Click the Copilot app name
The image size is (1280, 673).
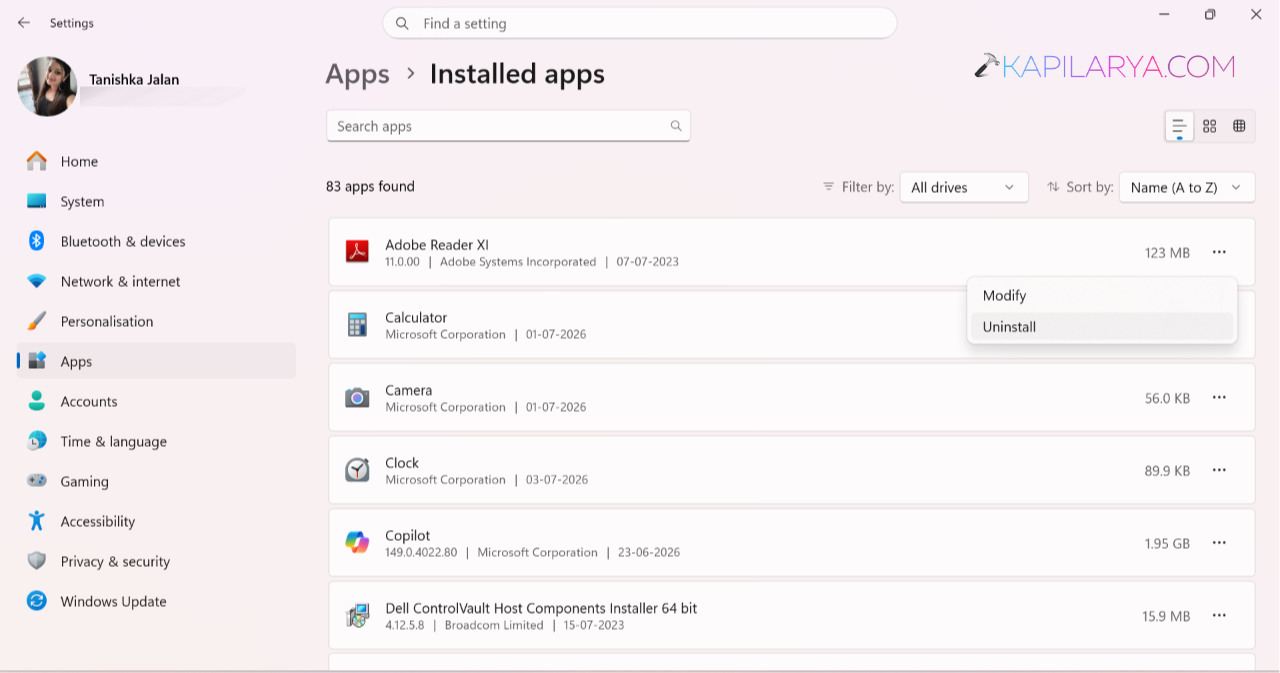(408, 536)
